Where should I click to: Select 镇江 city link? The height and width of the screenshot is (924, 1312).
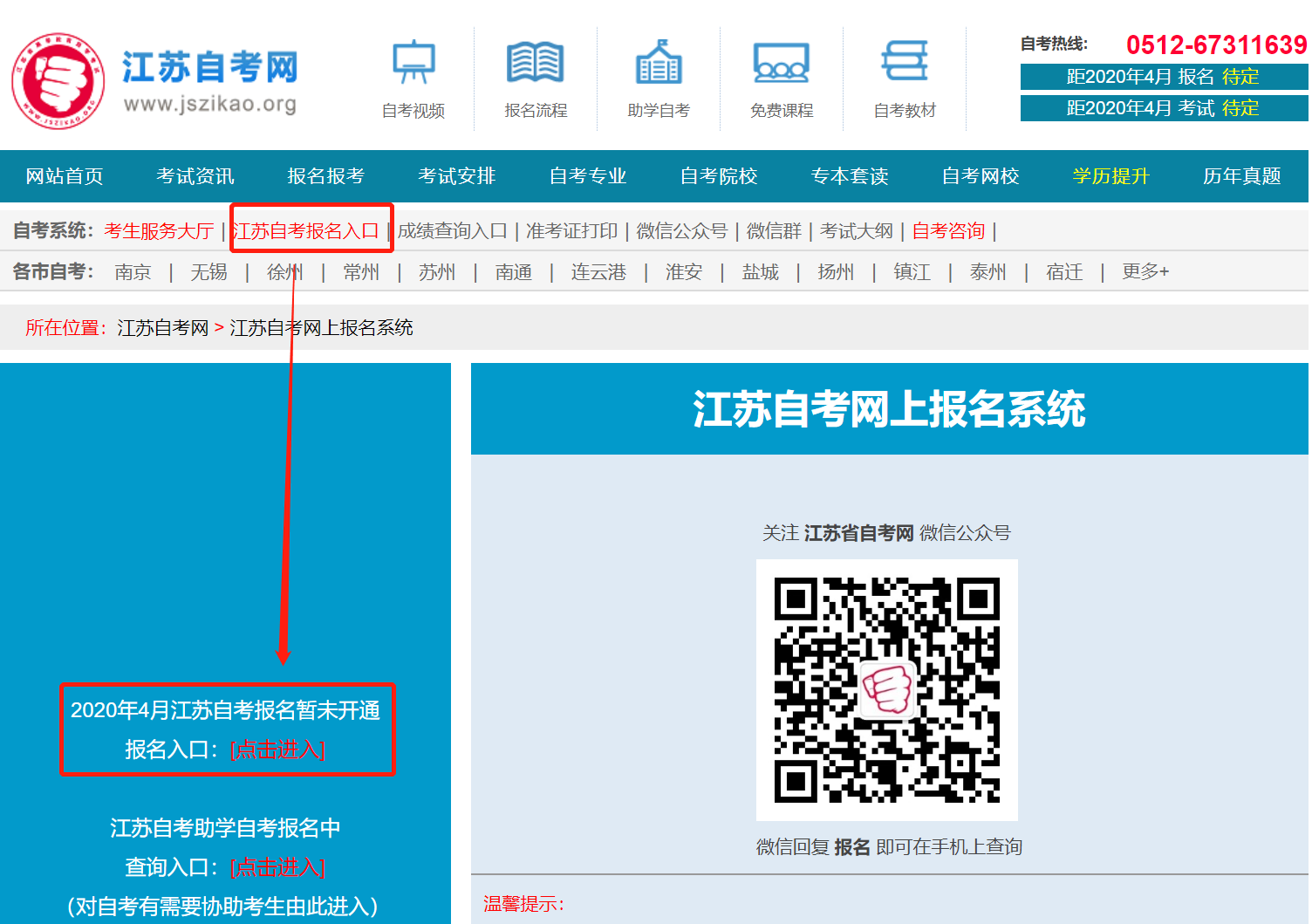coord(912,272)
